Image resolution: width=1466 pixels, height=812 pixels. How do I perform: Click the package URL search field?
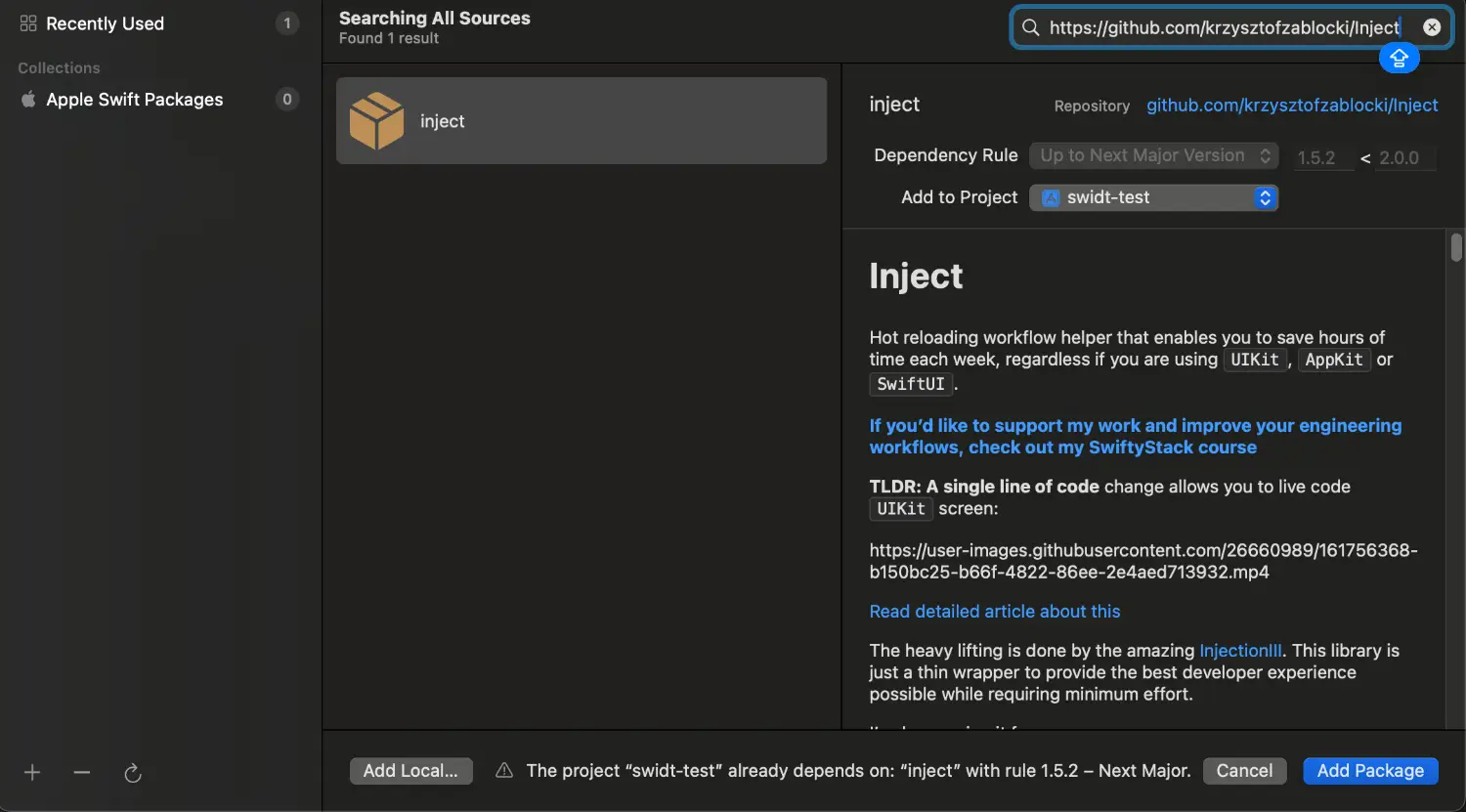click(1222, 27)
